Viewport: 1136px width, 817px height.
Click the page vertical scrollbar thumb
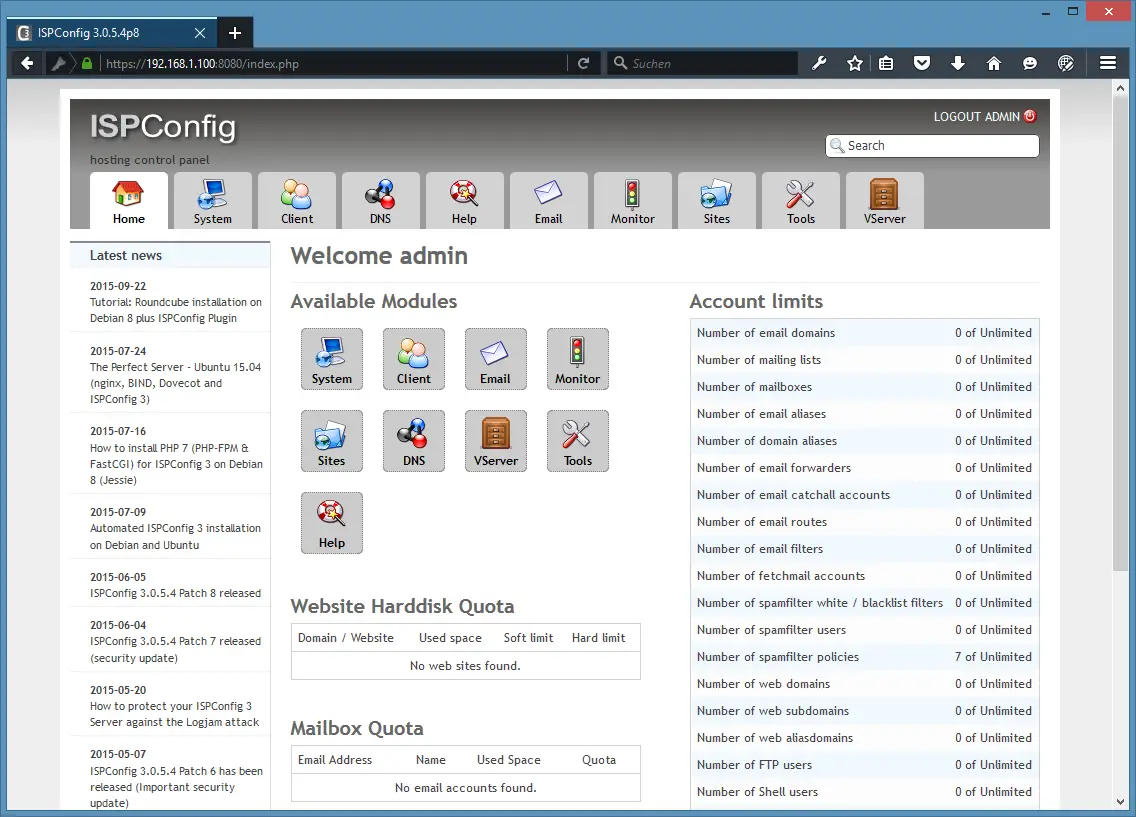(1121, 334)
